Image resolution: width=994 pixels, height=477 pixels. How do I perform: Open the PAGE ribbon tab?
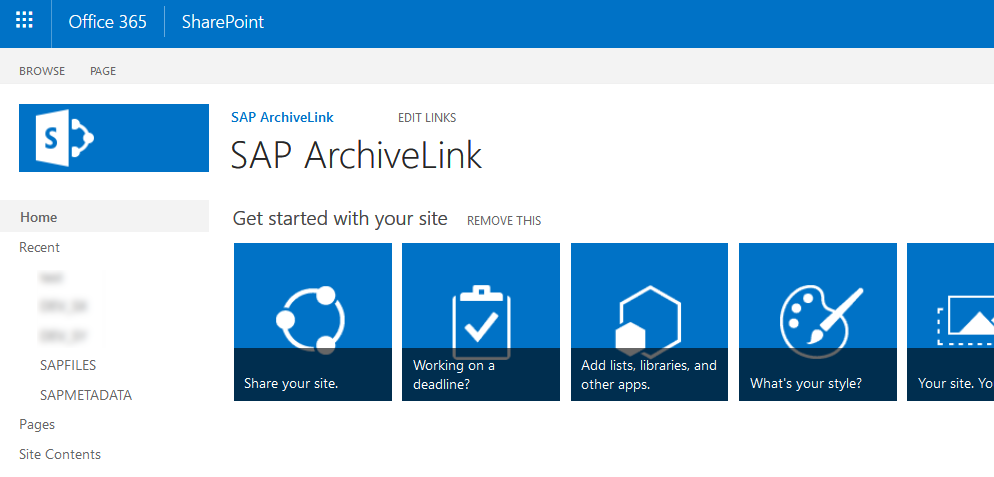click(x=103, y=71)
